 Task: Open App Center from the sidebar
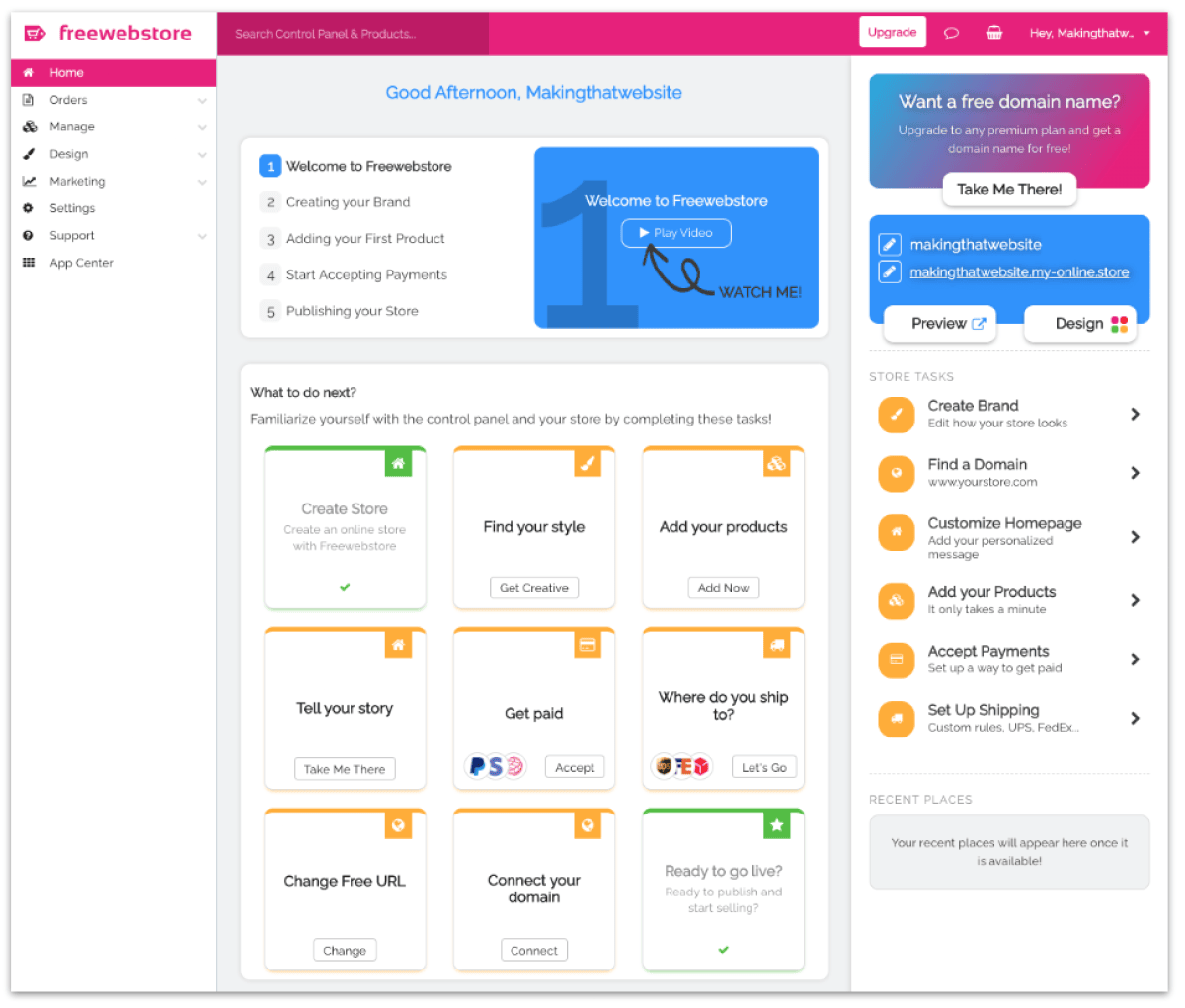tap(81, 263)
